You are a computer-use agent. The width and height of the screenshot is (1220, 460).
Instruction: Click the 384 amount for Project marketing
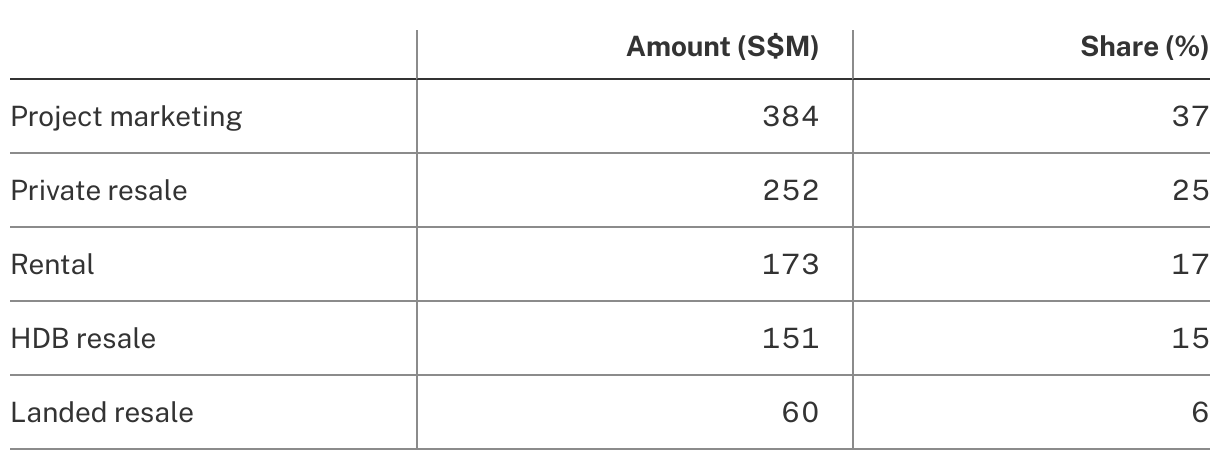pos(790,117)
